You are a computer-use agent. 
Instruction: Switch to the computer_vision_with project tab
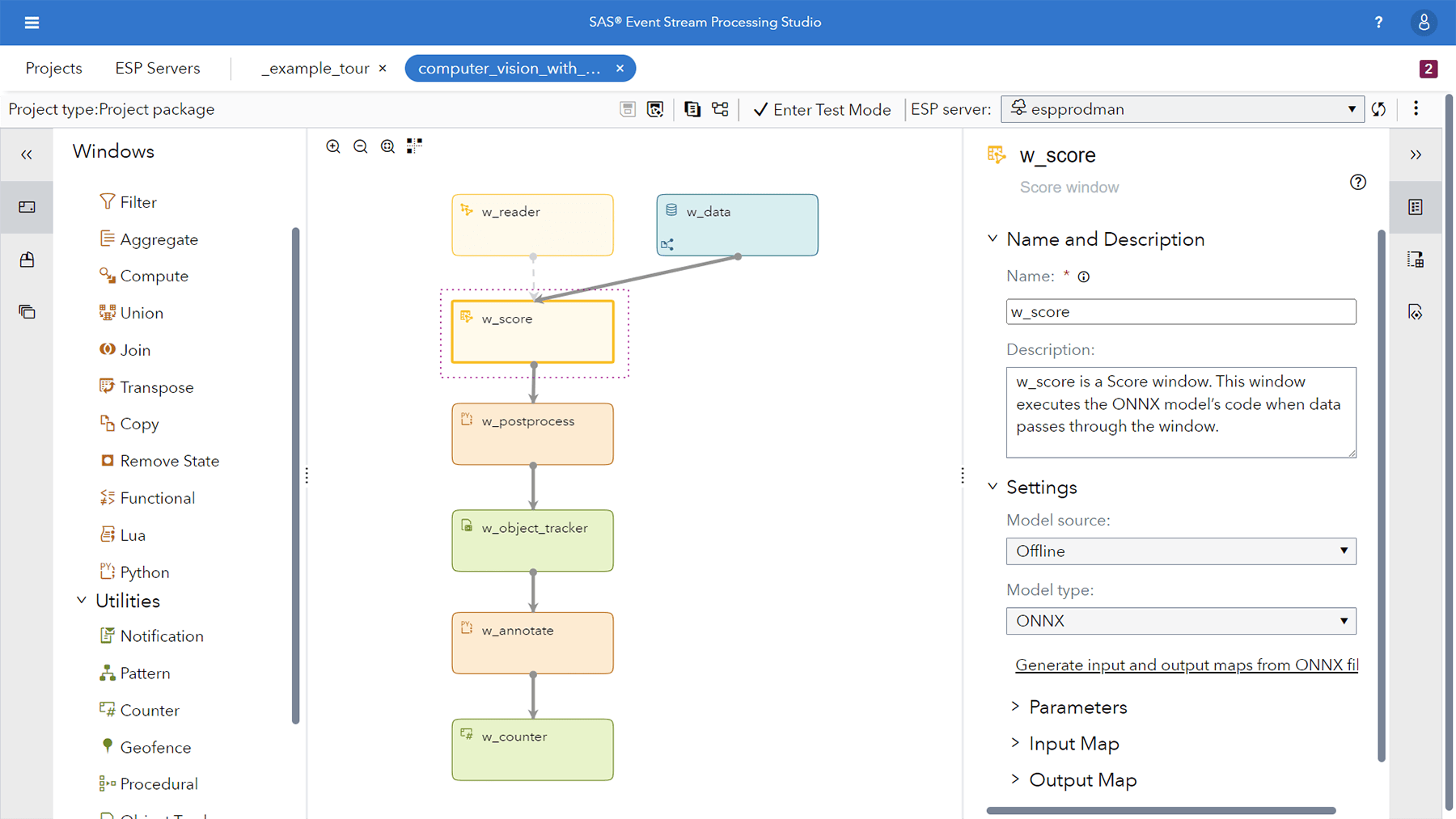point(510,69)
